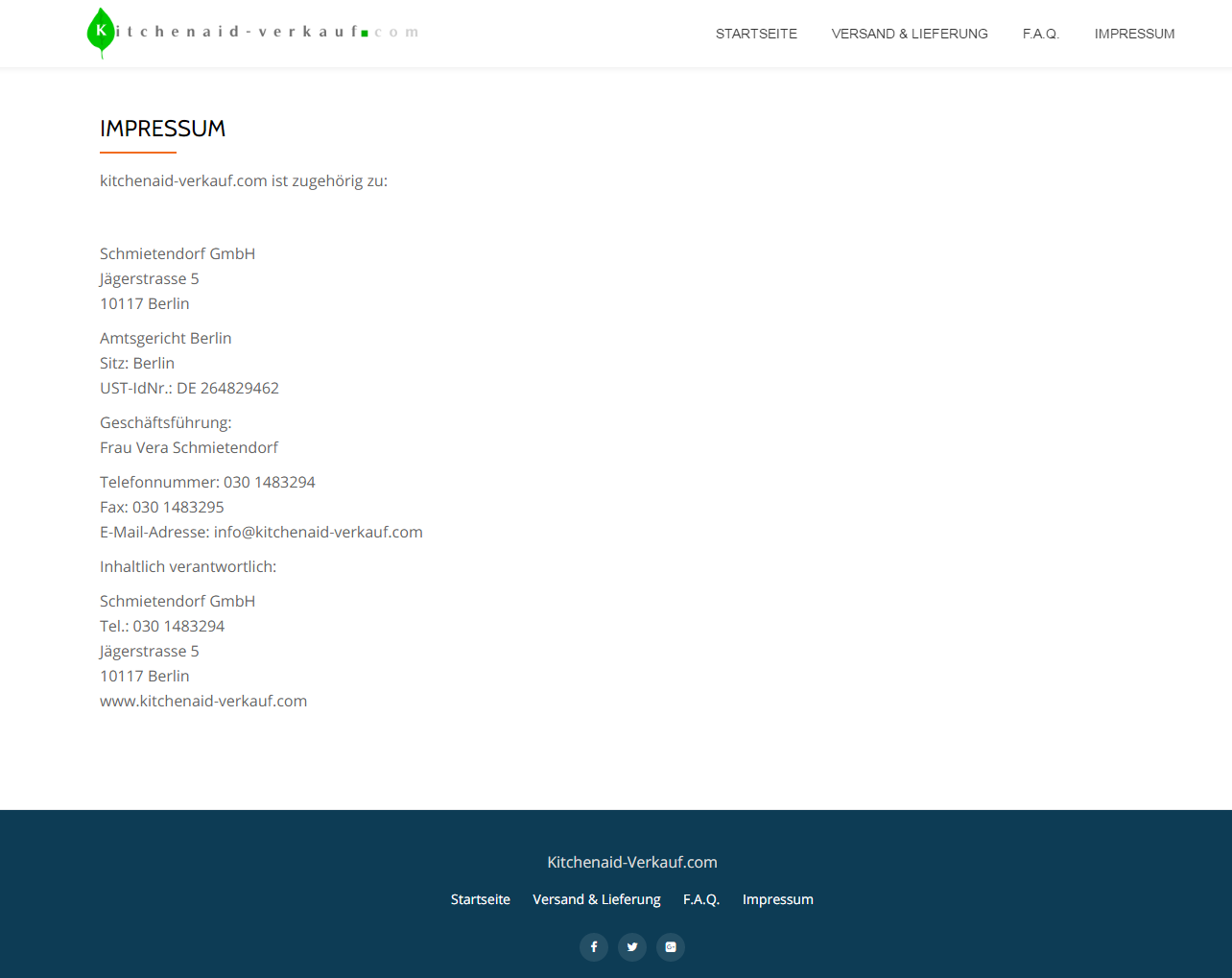The image size is (1232, 978).
Task: Open F.A.Q. in the top navigation
Action: (x=1041, y=34)
